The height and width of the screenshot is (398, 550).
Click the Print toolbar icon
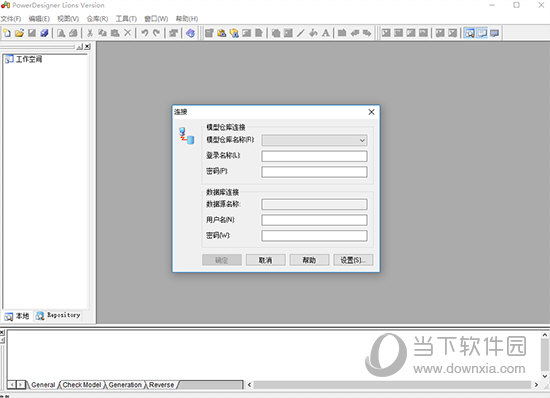(x=73, y=33)
